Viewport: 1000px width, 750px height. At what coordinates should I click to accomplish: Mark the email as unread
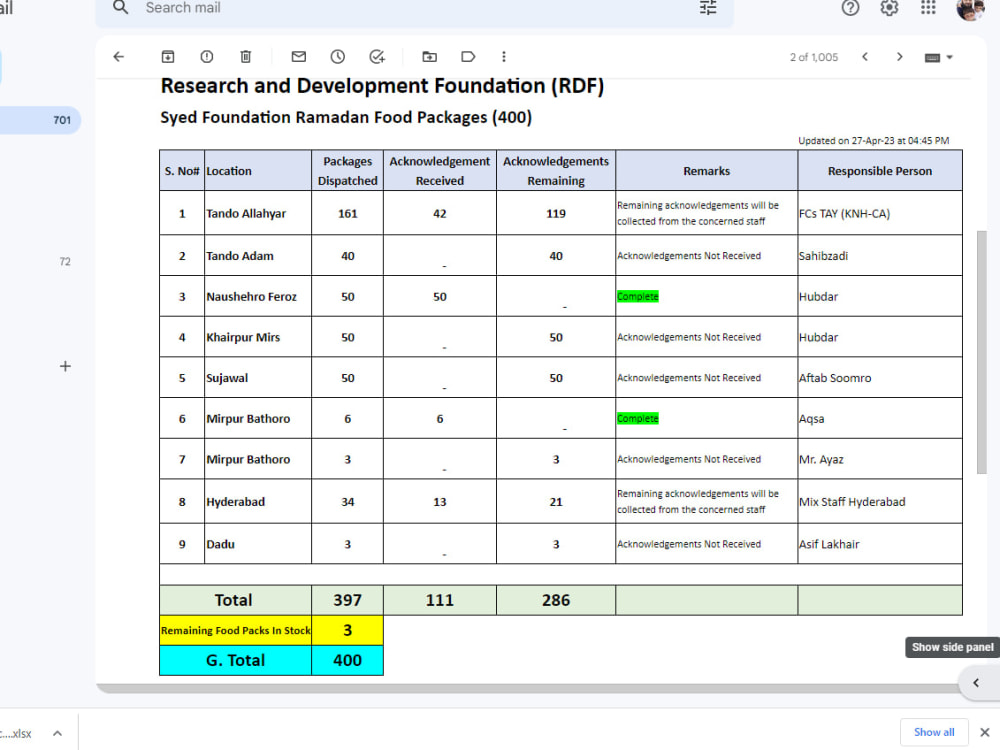pos(298,57)
